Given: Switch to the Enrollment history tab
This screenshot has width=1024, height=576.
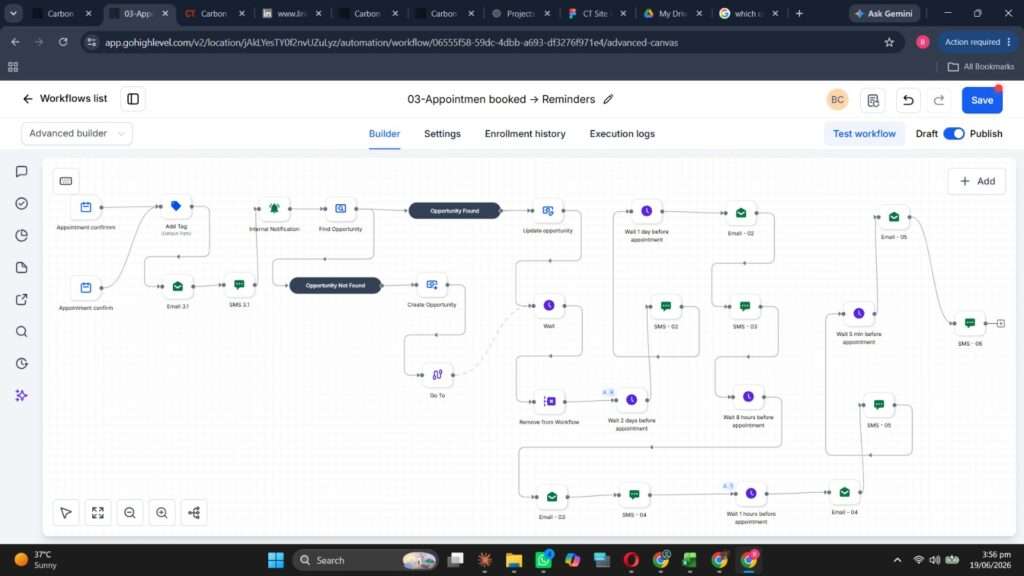Looking at the screenshot, I should [x=525, y=133].
